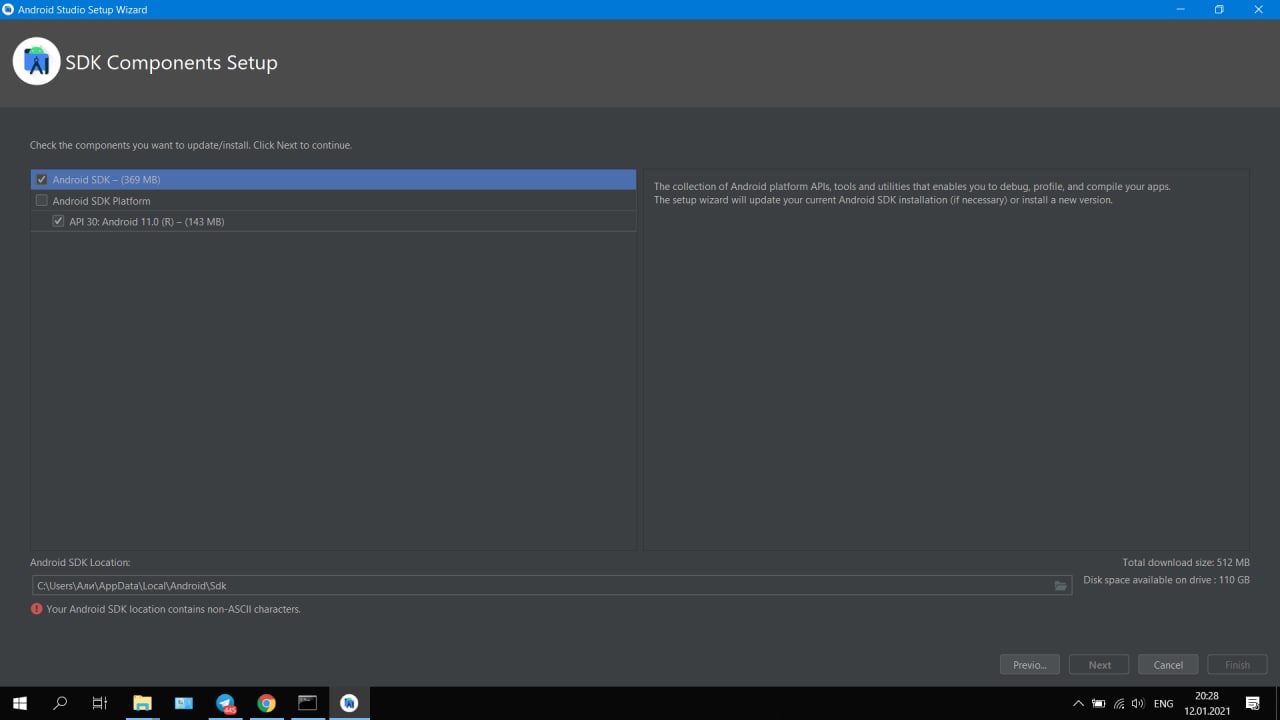
Task: Select API 30: Android 11.0 (R) row label
Action: coord(146,222)
